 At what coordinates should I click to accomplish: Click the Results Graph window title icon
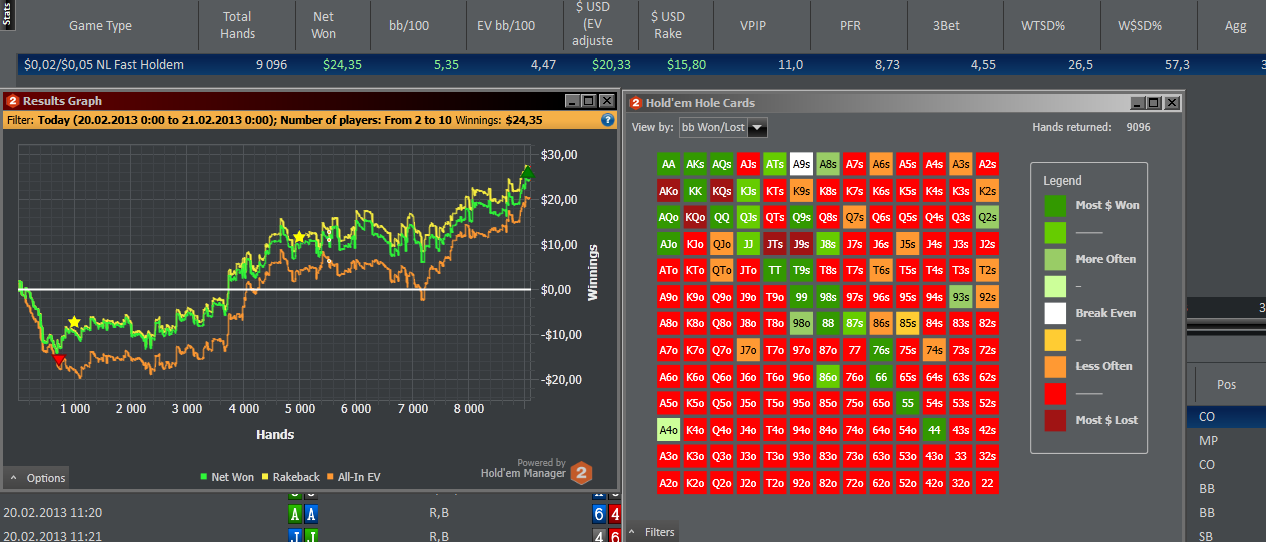click(13, 101)
